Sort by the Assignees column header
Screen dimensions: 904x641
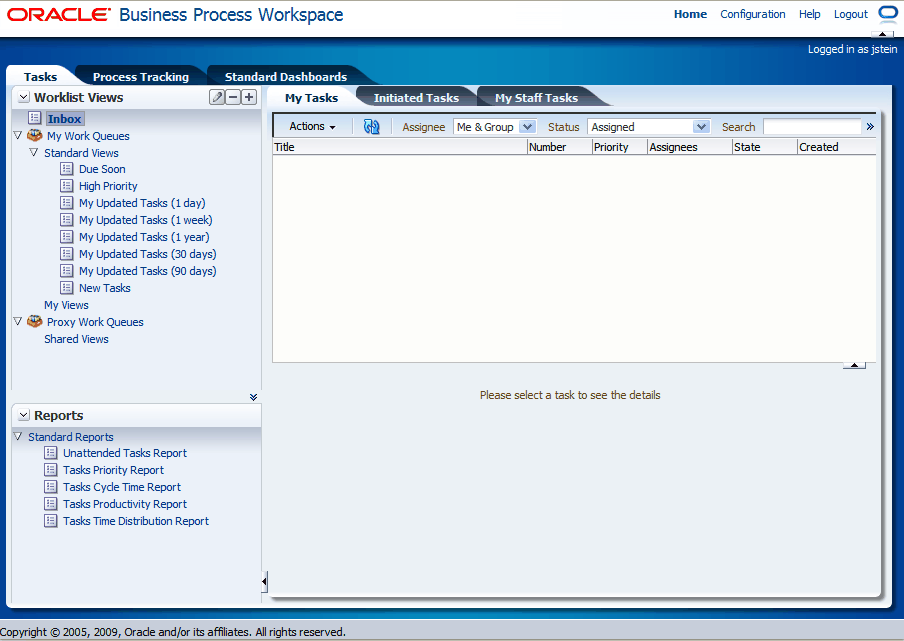click(690, 147)
